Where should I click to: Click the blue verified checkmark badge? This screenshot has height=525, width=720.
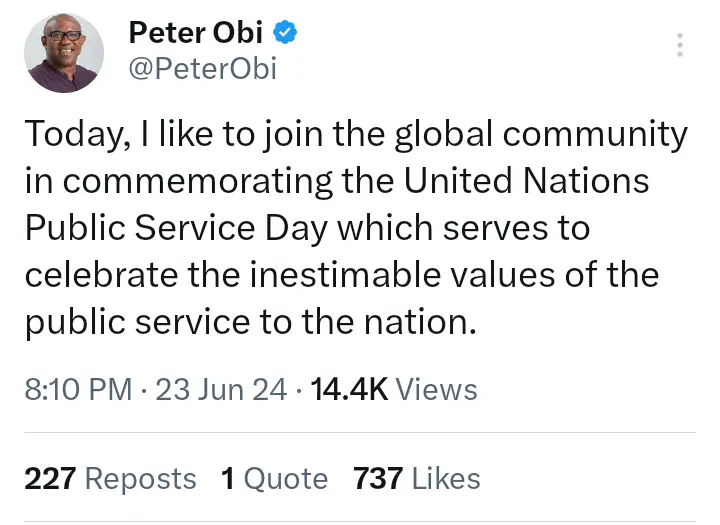click(285, 33)
